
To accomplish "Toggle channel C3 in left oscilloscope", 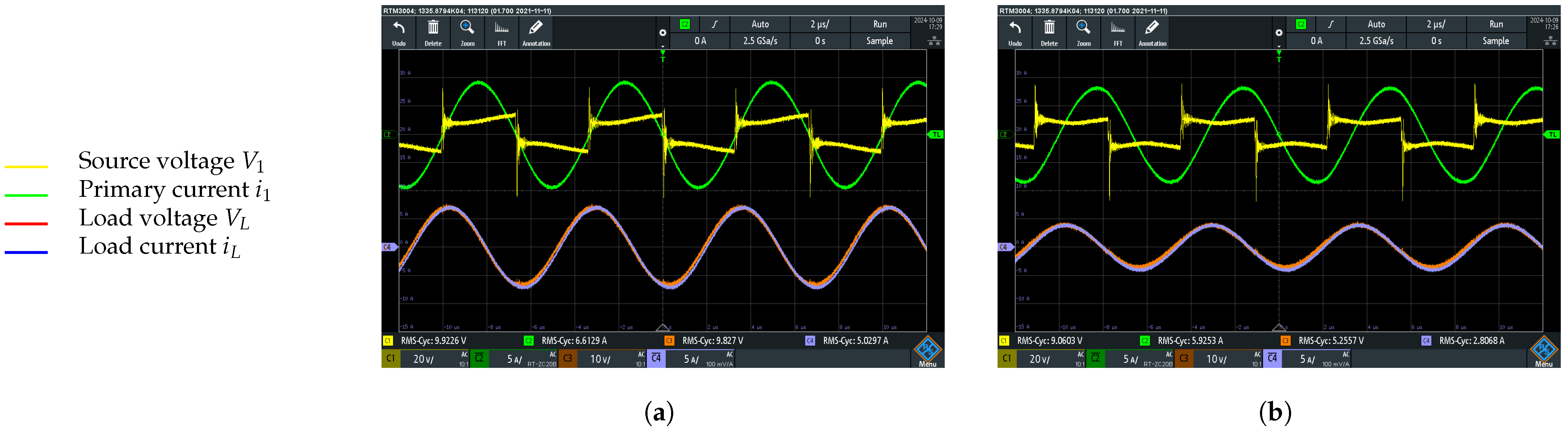I will coord(567,359).
